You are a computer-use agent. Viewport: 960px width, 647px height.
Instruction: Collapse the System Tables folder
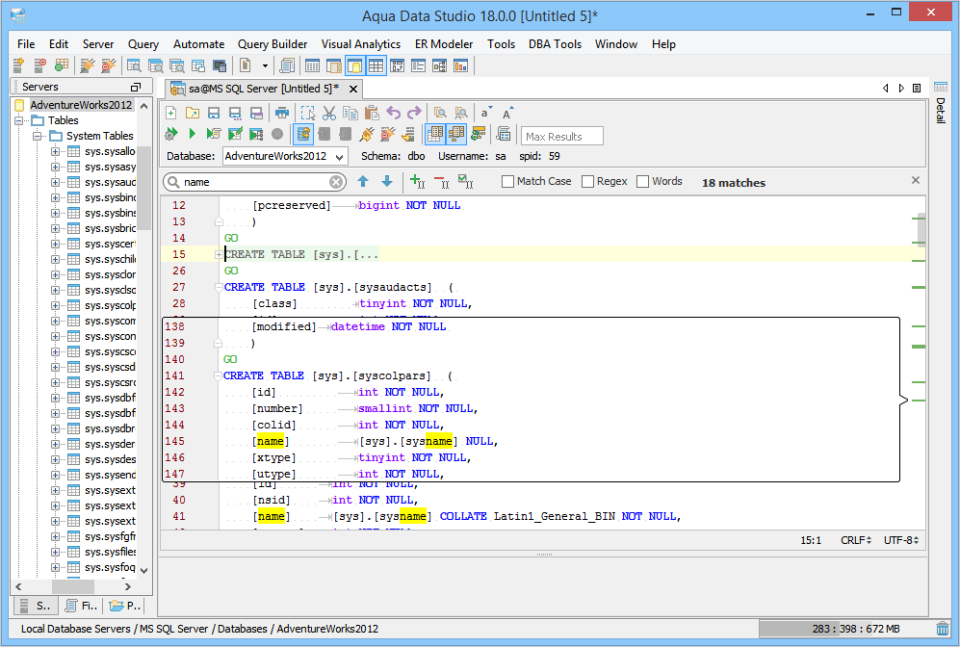pos(38,135)
